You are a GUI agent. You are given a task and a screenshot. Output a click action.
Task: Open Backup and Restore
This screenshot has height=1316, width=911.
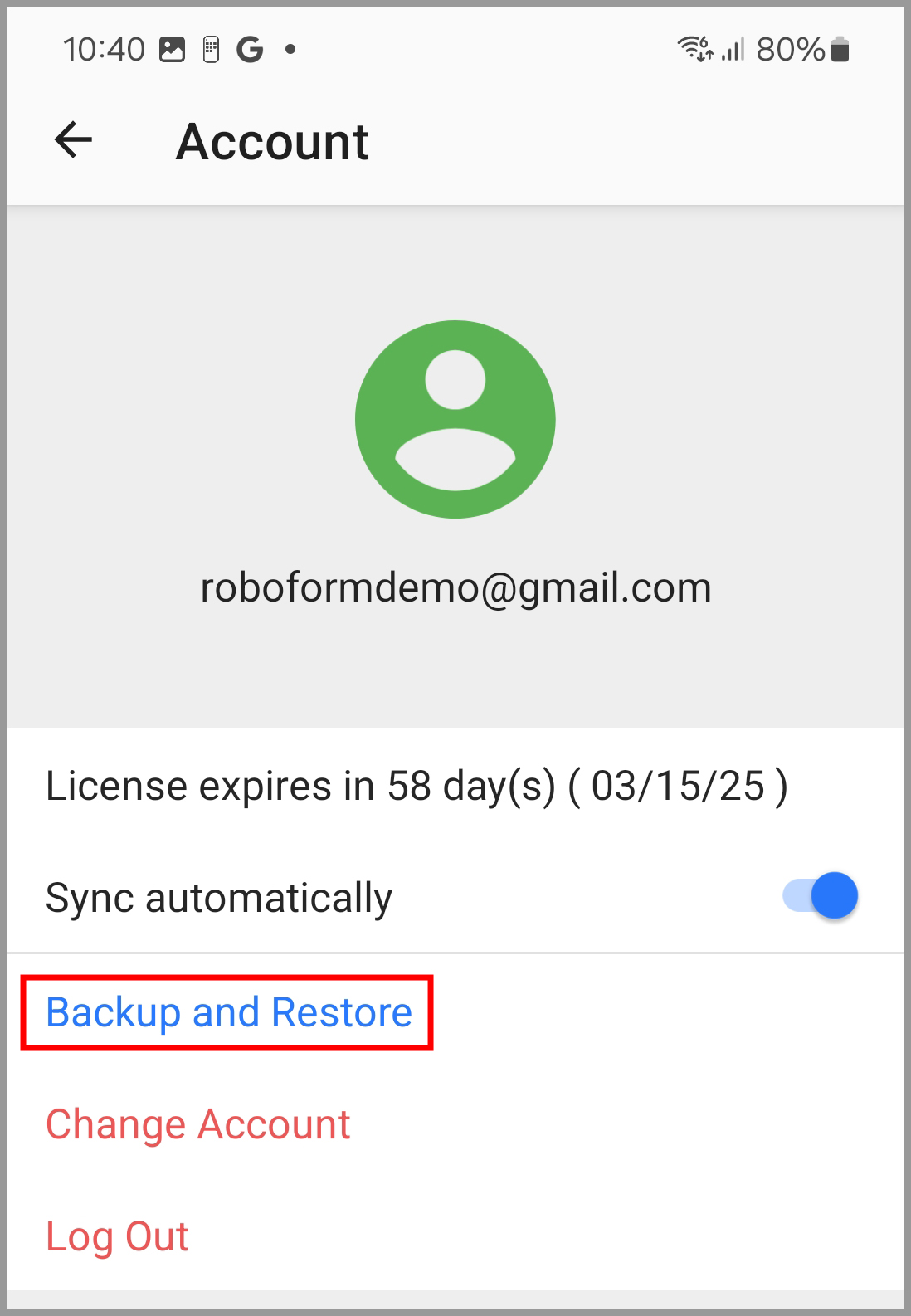(x=229, y=1012)
